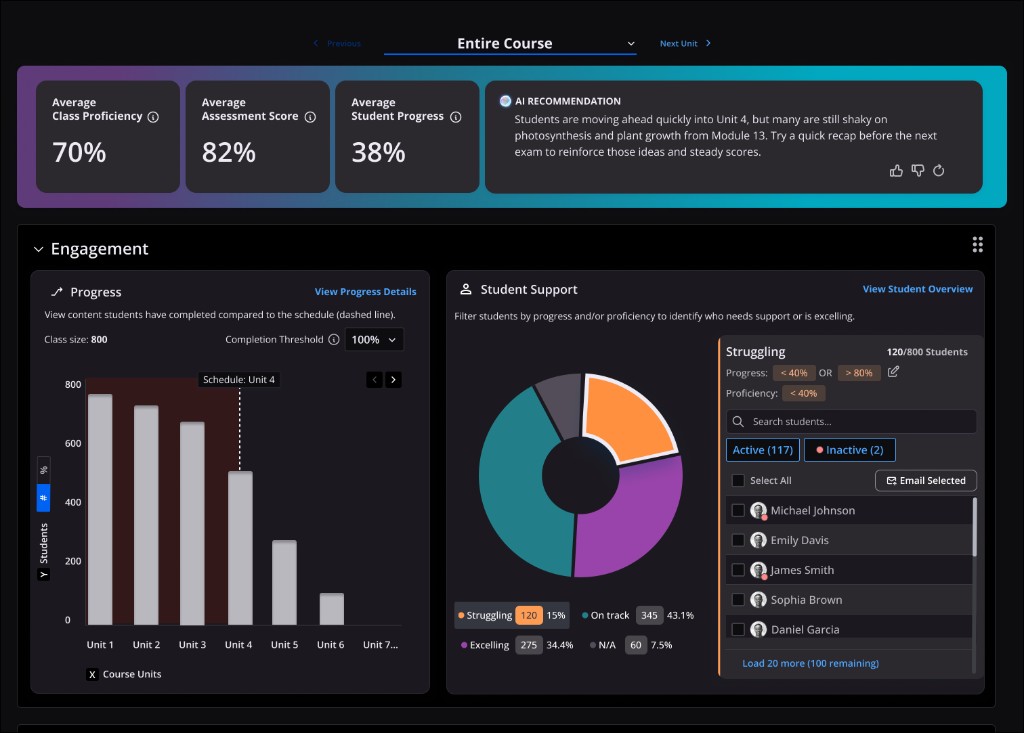Open Average Assessment Score info icon
Screen dimensions: 1024x733
310,117
